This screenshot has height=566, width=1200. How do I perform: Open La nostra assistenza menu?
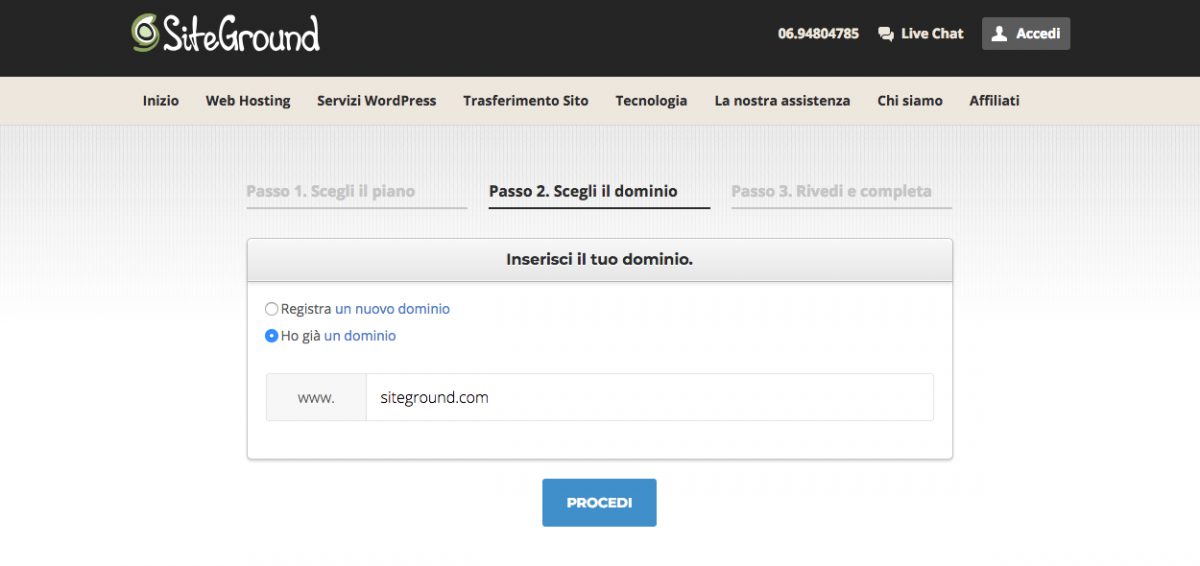click(x=782, y=100)
